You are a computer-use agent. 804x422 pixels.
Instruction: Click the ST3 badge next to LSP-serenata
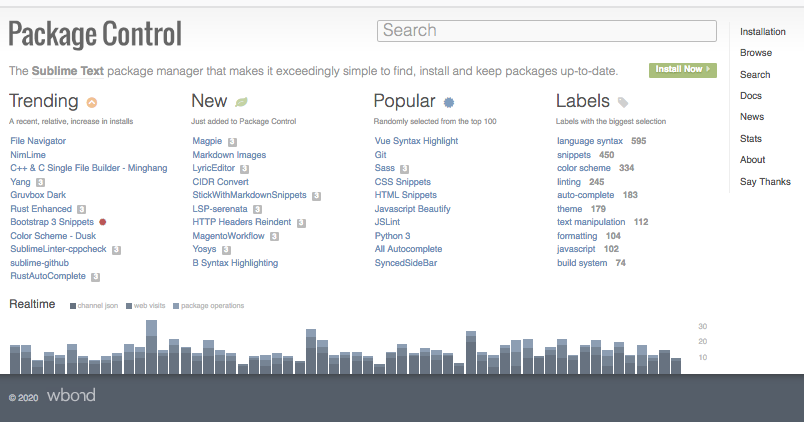[x=257, y=209]
